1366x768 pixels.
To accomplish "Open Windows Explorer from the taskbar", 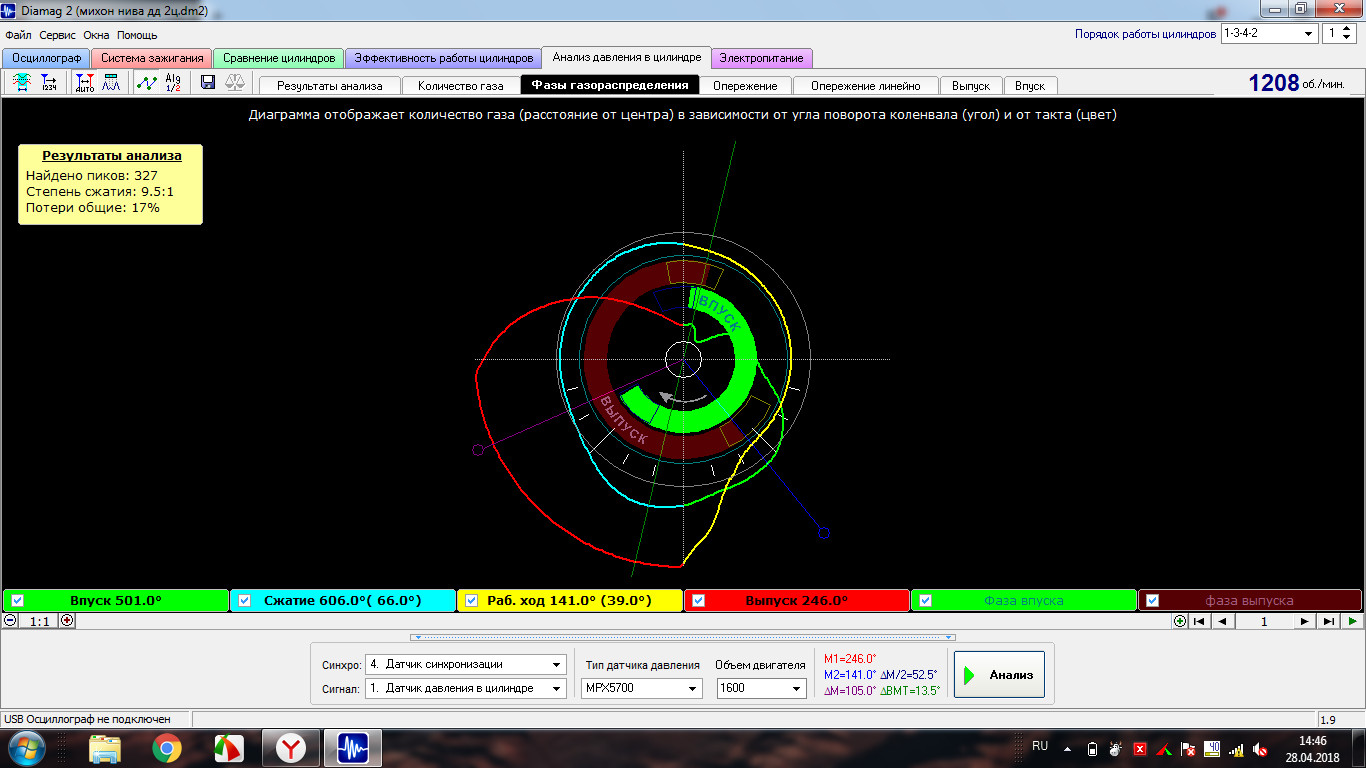I will click(x=105, y=748).
